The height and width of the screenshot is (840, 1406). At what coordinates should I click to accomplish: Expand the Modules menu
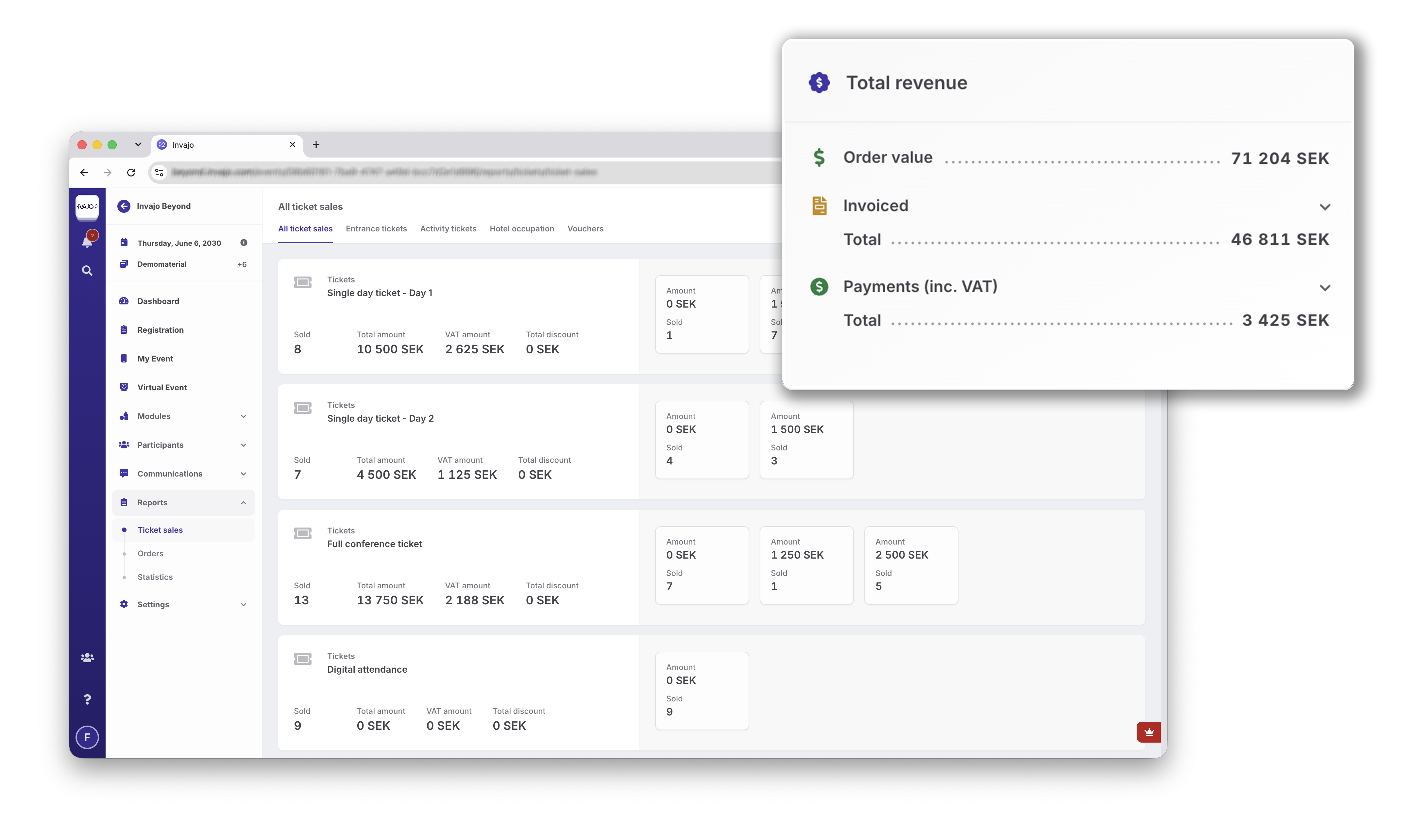click(x=183, y=417)
